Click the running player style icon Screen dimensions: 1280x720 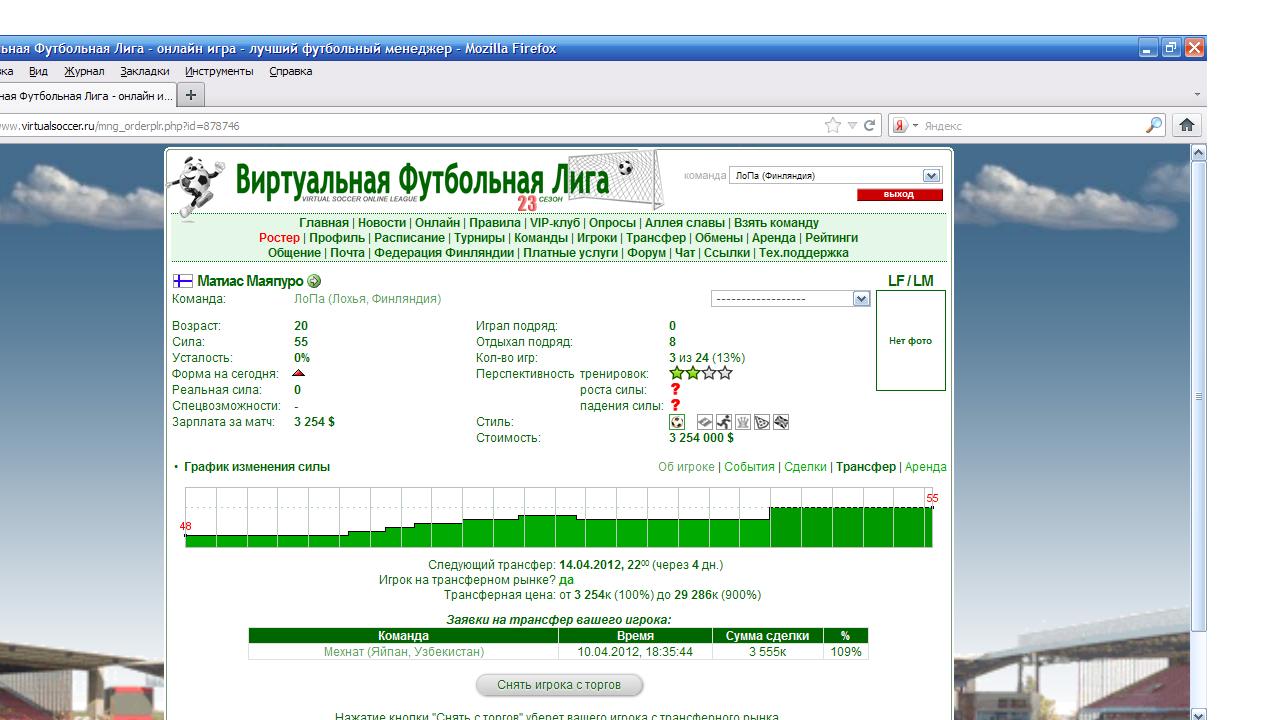pos(723,422)
